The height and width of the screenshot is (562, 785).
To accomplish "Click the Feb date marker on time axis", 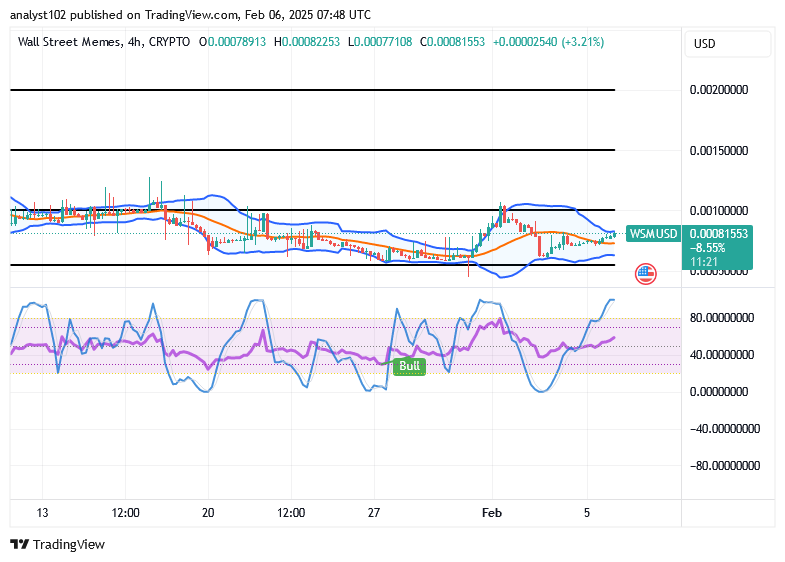I will pos(492,513).
